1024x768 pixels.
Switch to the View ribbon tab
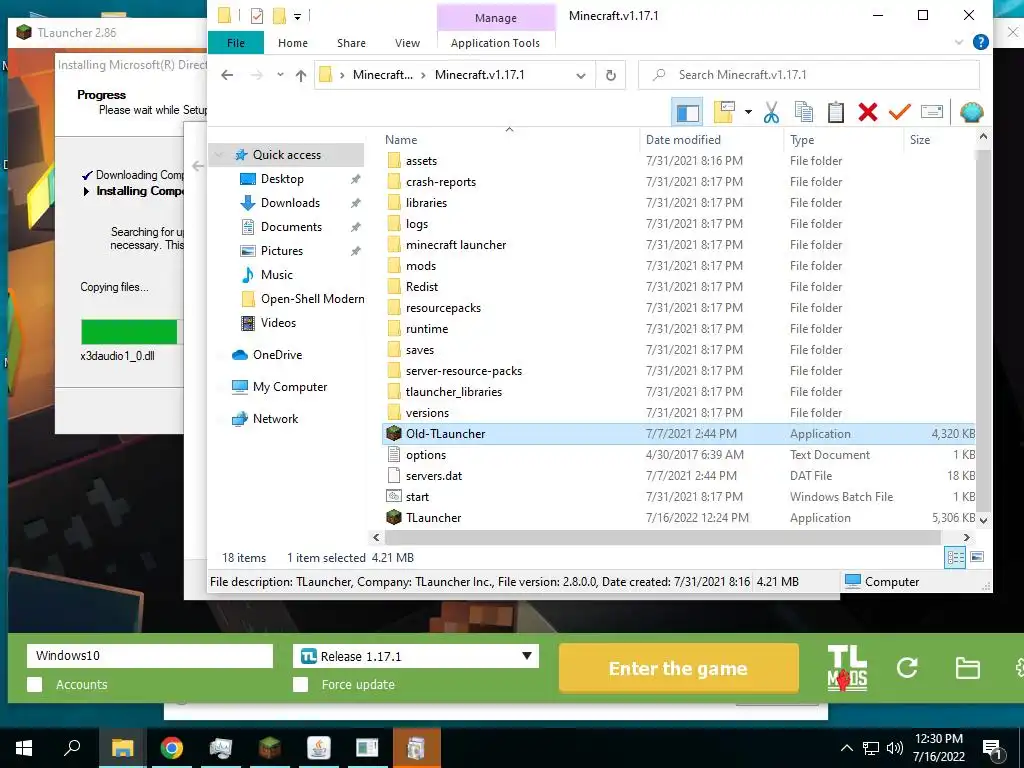coord(408,43)
